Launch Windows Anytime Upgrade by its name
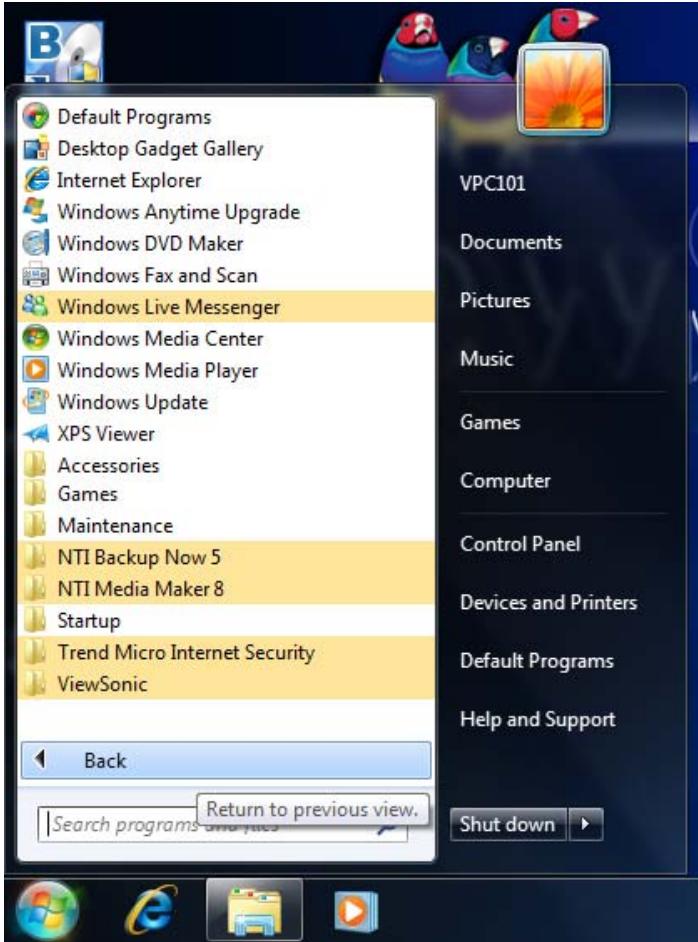The width and height of the screenshot is (698, 942). coord(178,211)
